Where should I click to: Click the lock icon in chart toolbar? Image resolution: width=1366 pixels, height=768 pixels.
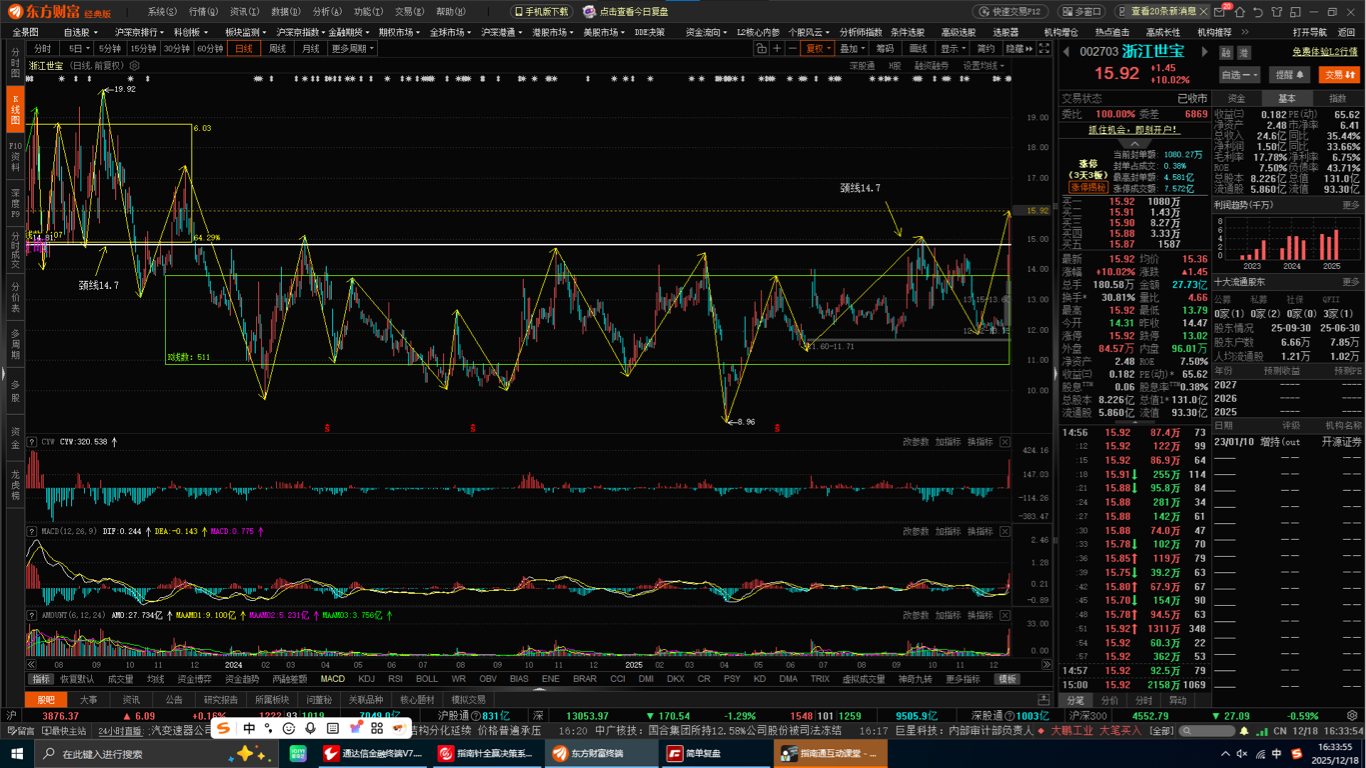pos(761,48)
